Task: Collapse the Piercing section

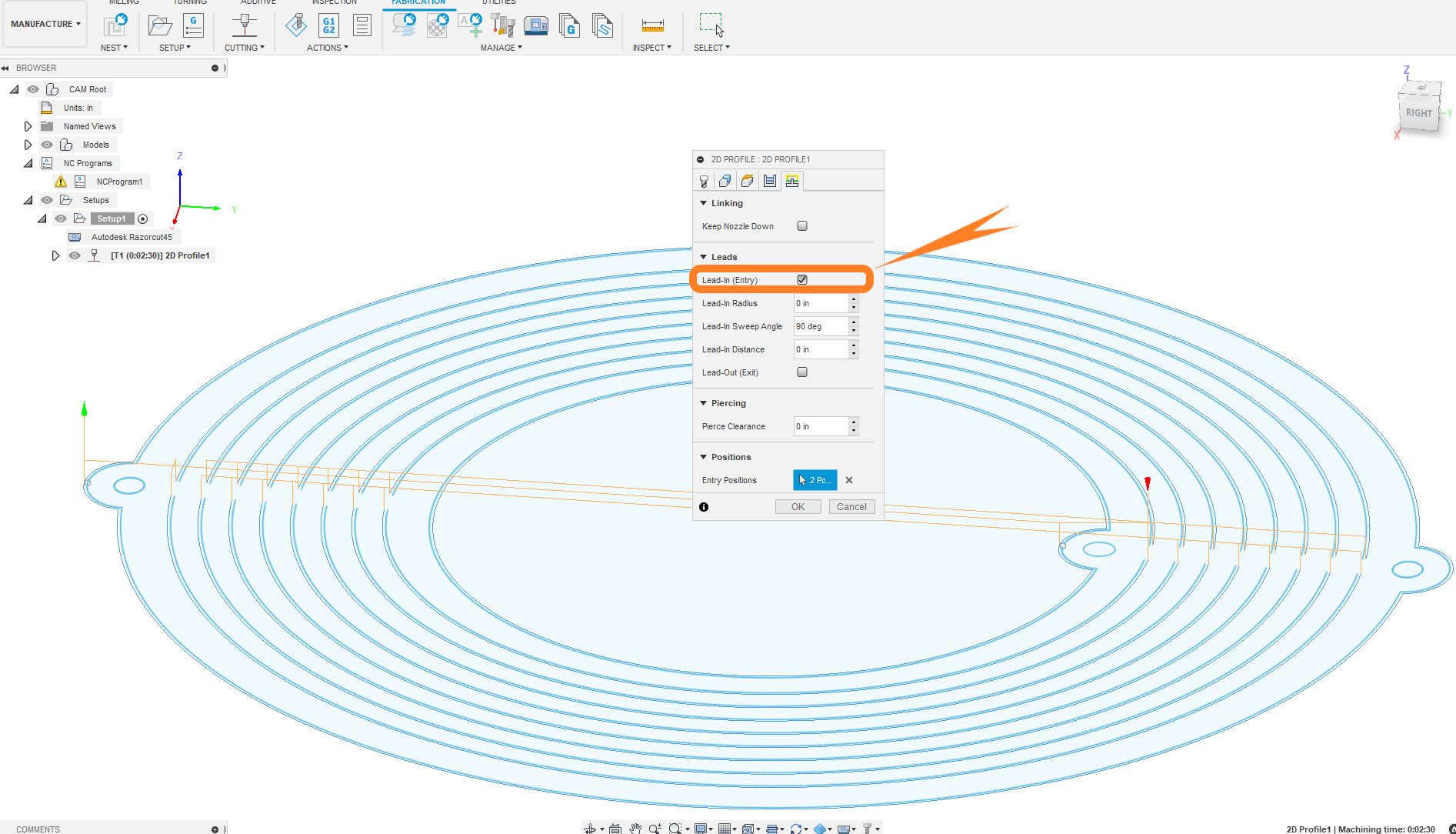Action: tap(704, 403)
